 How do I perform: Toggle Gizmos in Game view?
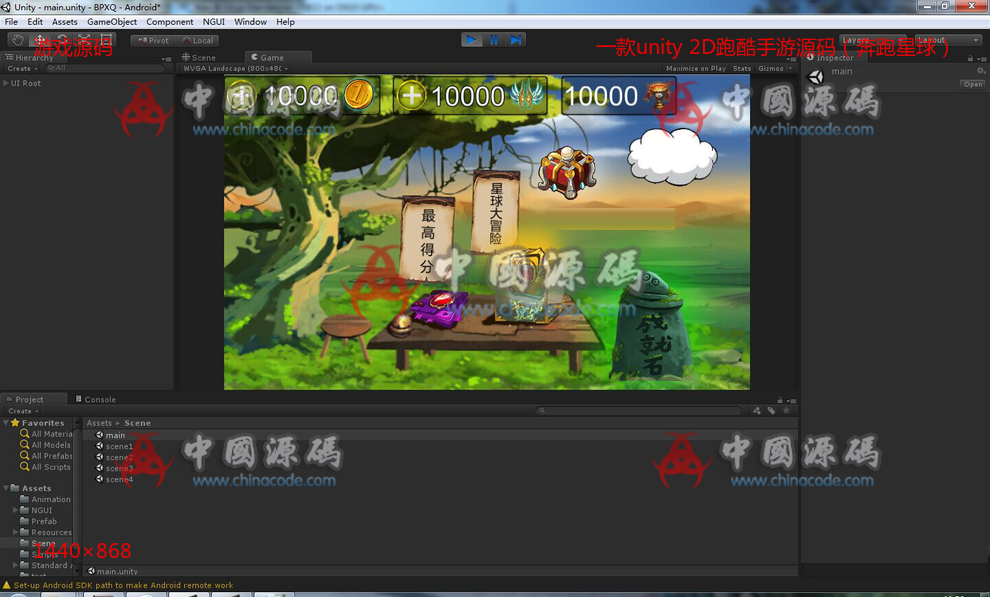(x=770, y=68)
